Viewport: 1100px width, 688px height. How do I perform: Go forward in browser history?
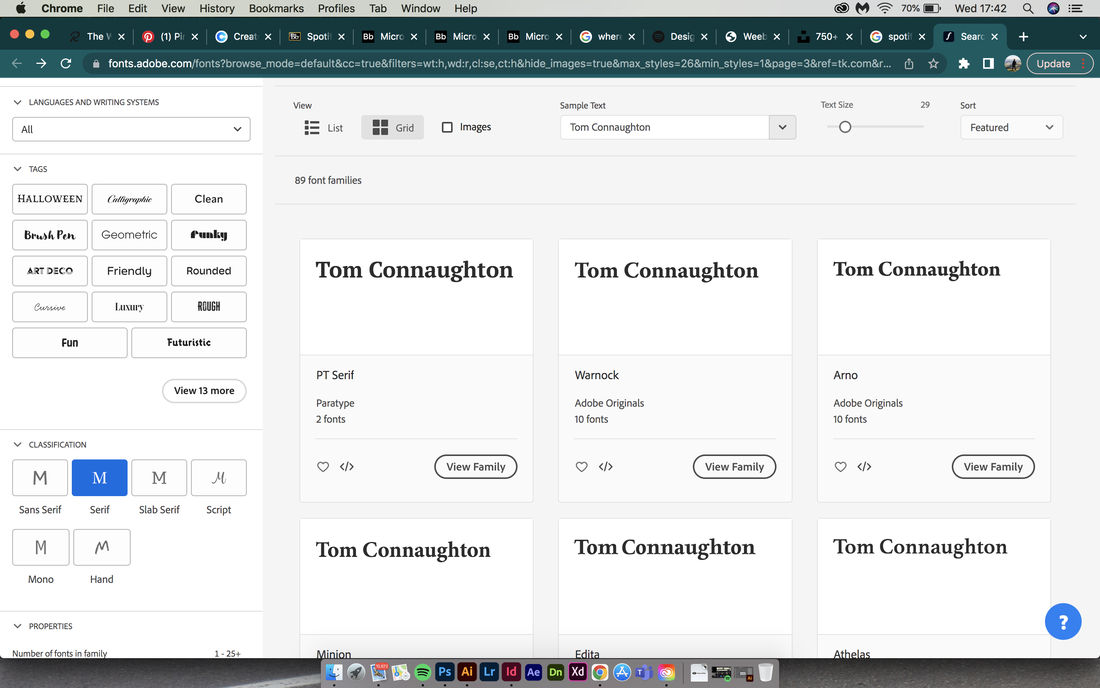(x=41, y=63)
